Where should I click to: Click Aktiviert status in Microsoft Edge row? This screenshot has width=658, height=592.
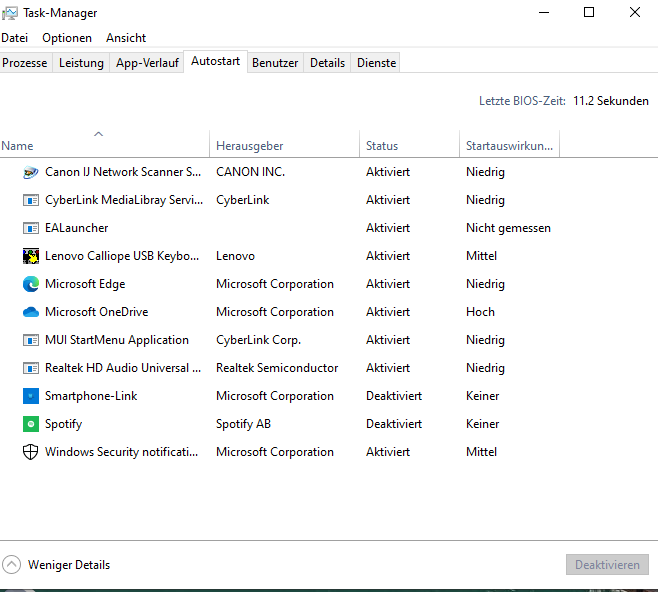388,284
